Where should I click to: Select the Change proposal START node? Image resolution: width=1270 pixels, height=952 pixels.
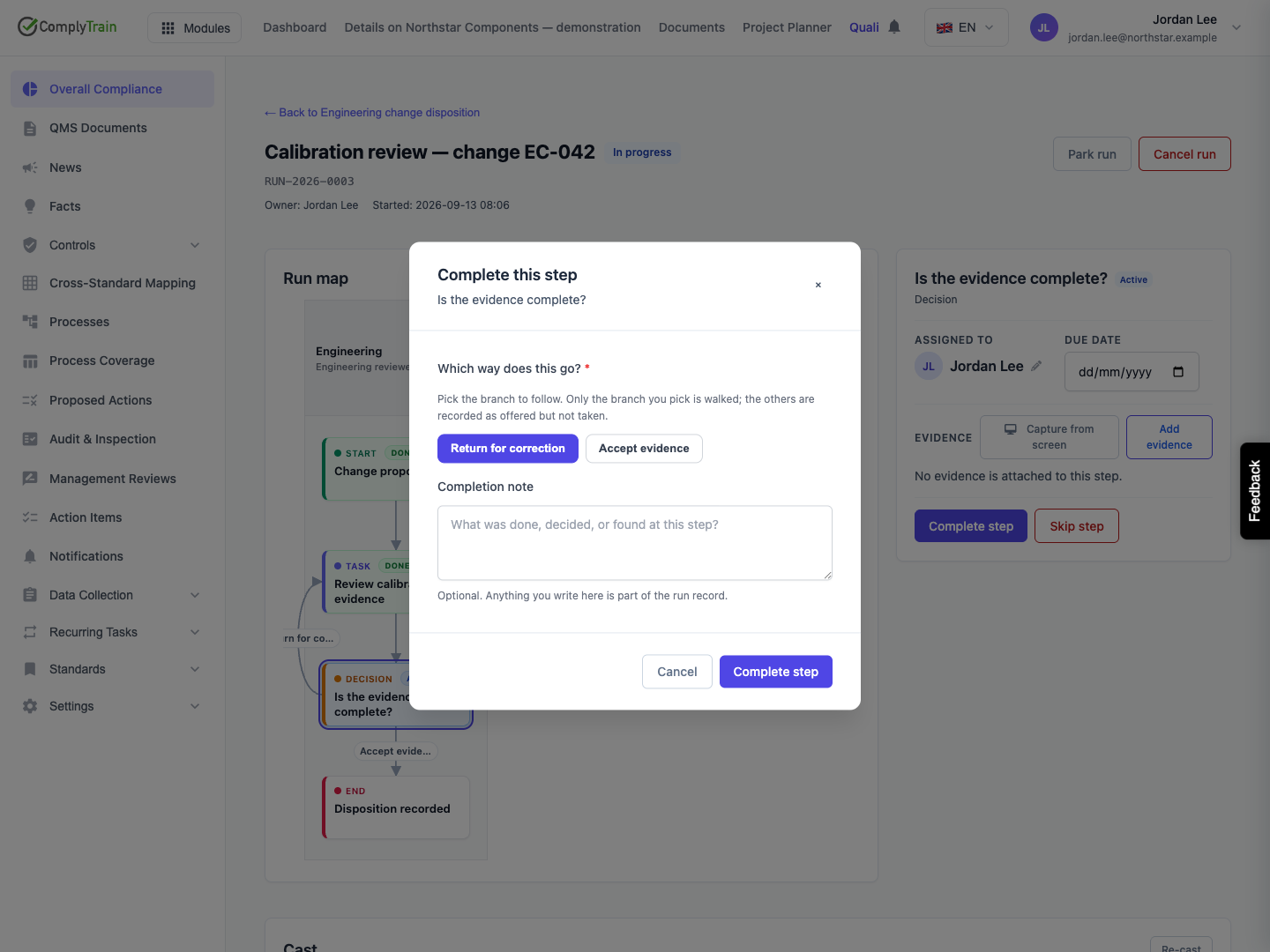(366, 469)
